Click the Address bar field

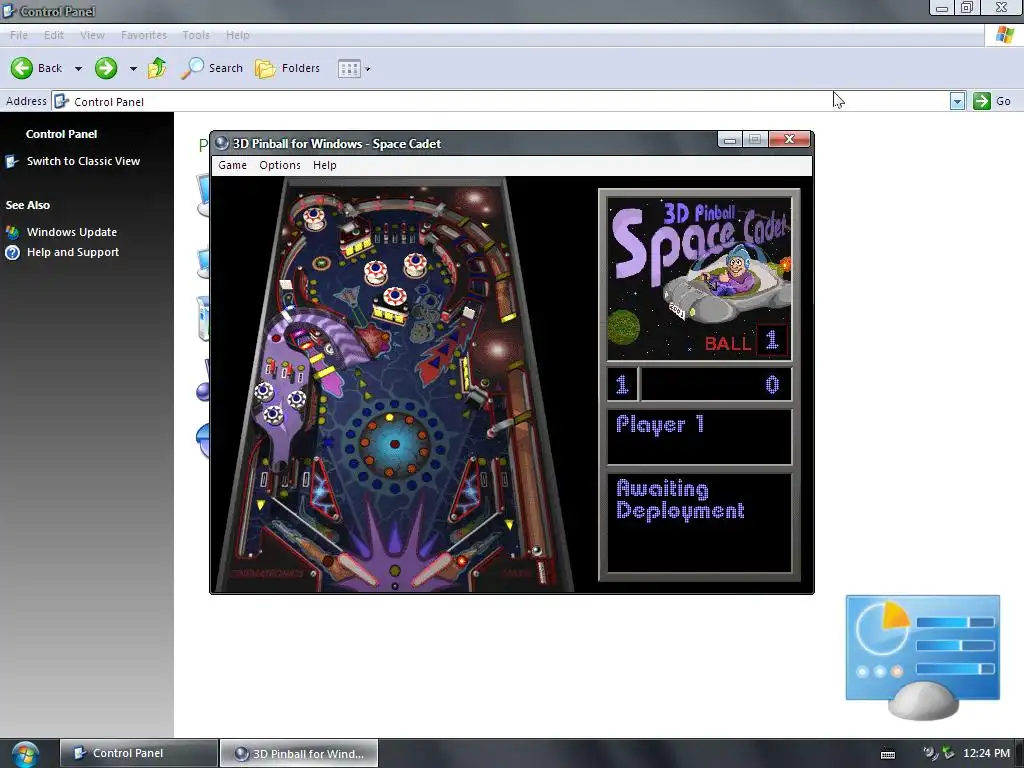500,101
